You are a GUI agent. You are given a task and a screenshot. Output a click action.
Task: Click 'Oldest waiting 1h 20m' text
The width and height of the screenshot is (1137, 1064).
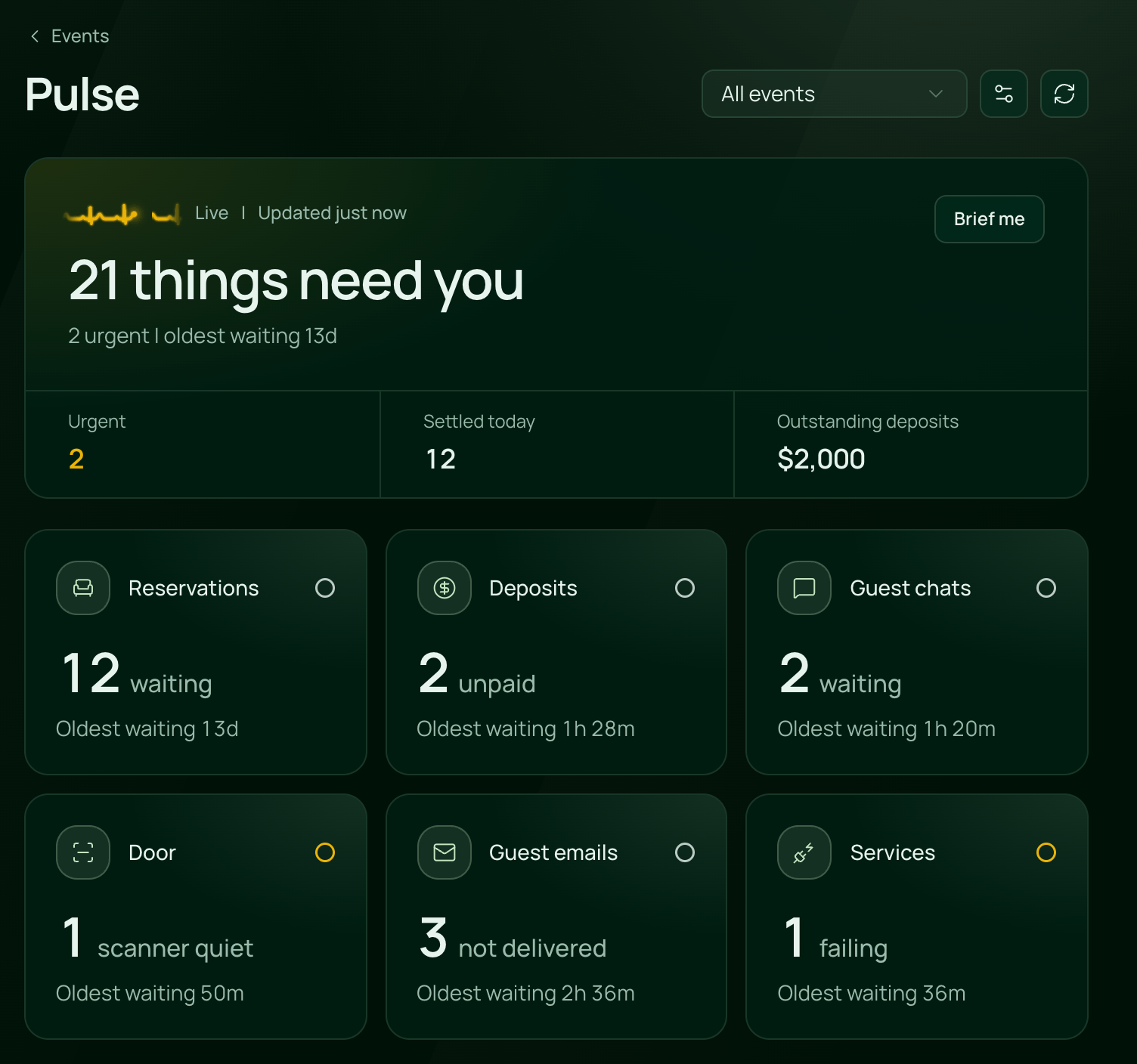tap(886, 728)
